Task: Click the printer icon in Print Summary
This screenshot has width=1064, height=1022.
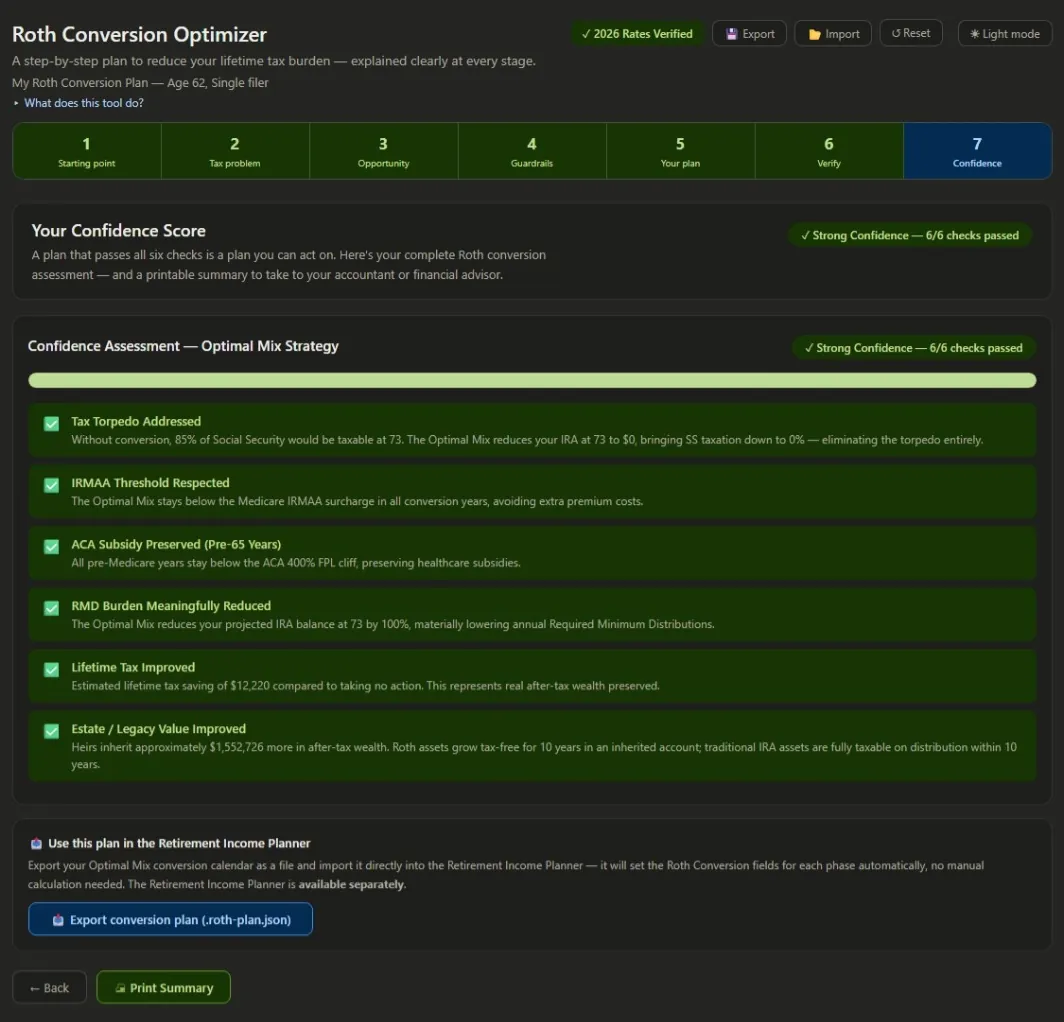Action: pyautogui.click(x=120, y=988)
